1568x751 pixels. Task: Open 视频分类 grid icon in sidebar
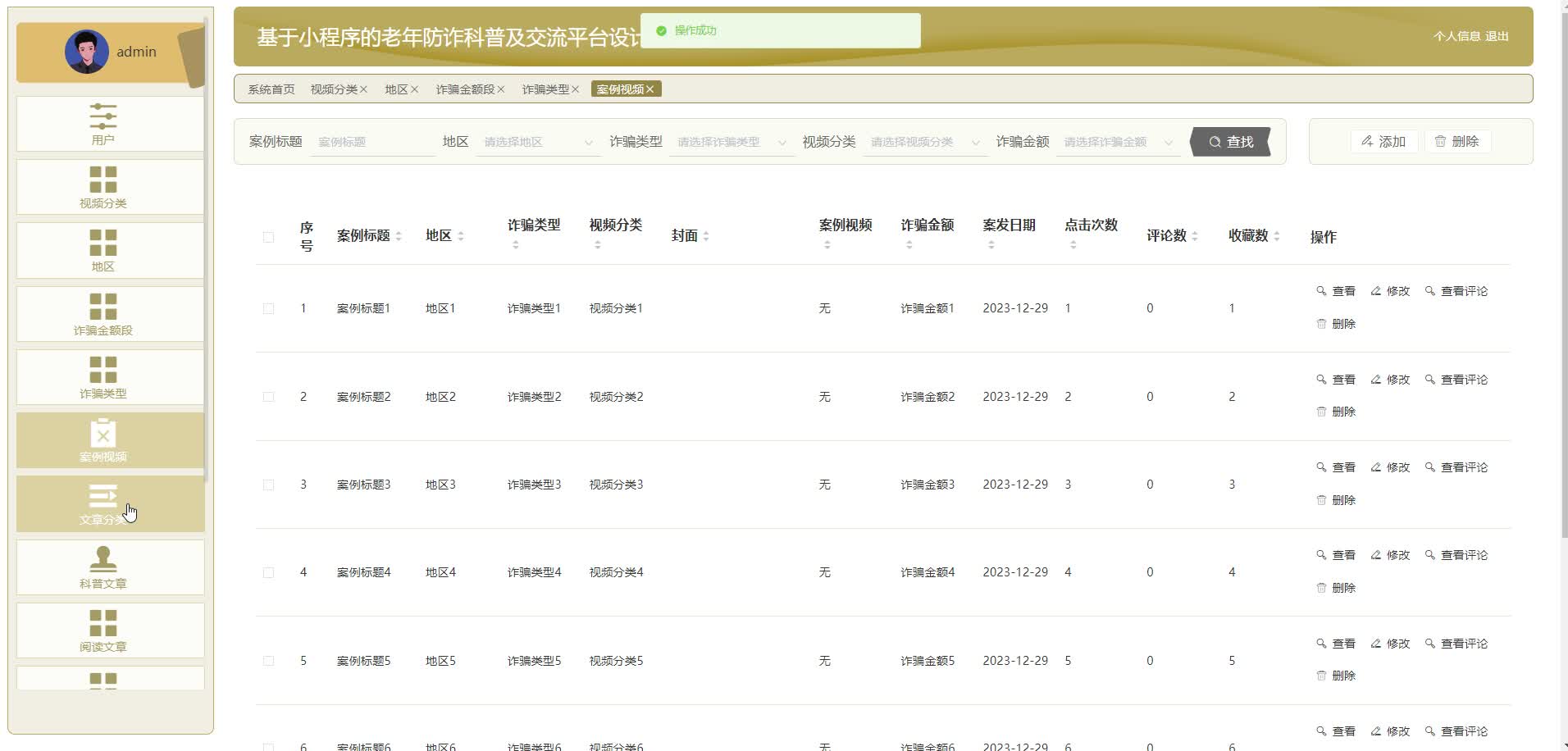103,180
